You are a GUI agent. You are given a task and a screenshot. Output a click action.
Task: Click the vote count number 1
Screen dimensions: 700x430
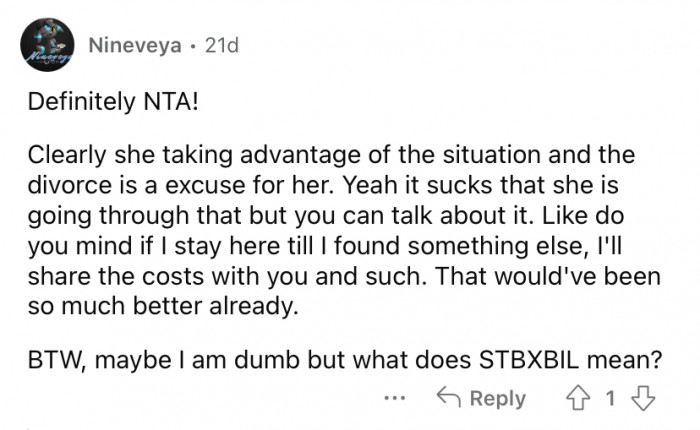tap(611, 398)
